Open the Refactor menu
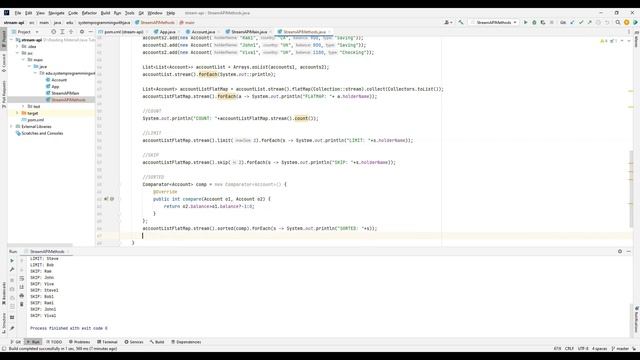Viewport: 640px width, 360px height. click(x=89, y=13)
